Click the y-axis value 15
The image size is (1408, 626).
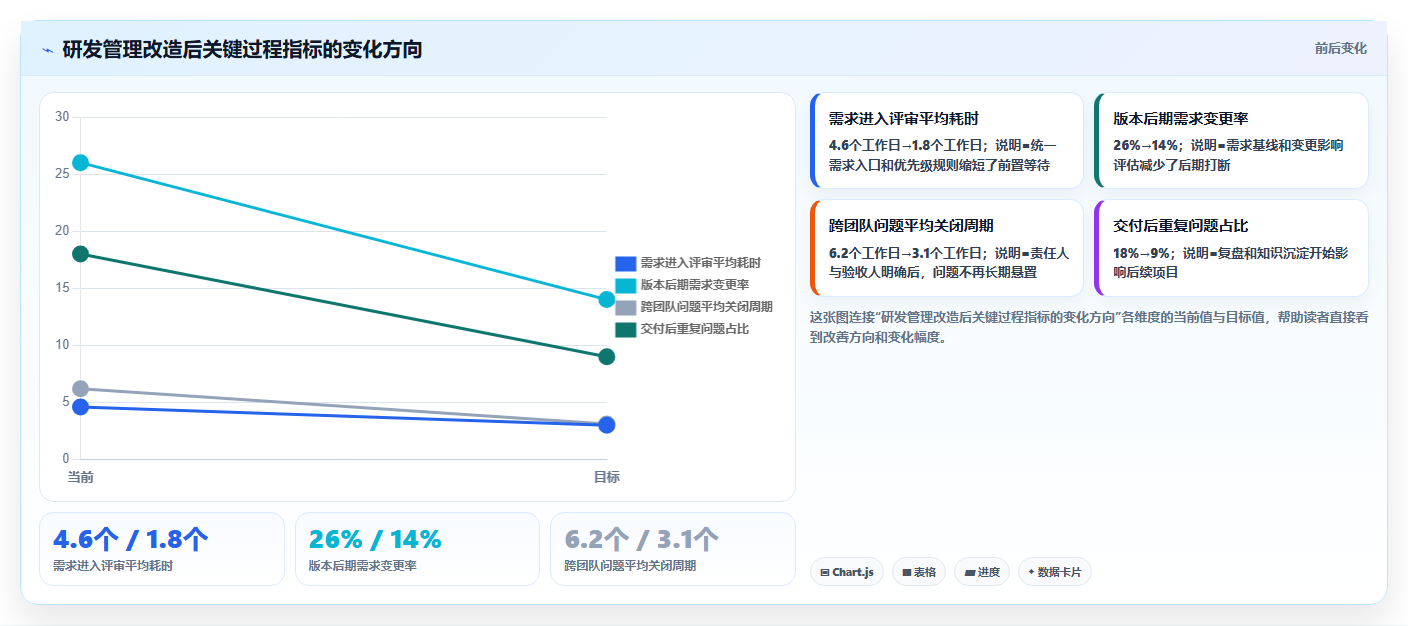(62, 288)
